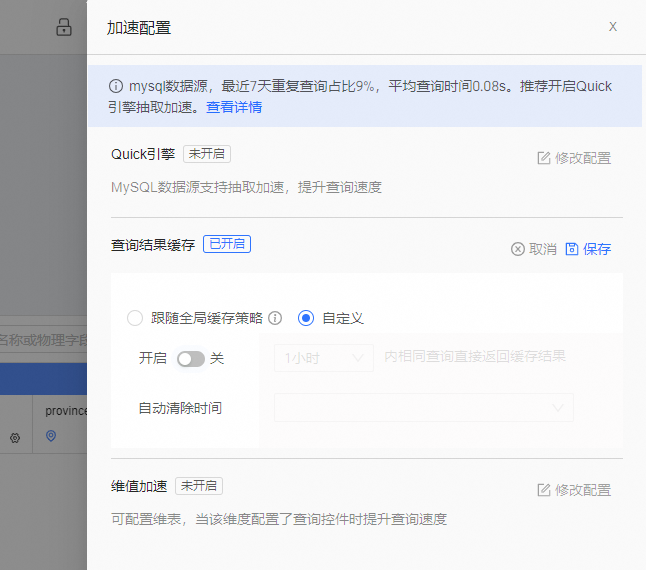Click 修改配置 for 维值加速
Image resolution: width=646 pixels, height=570 pixels.
coord(574,490)
